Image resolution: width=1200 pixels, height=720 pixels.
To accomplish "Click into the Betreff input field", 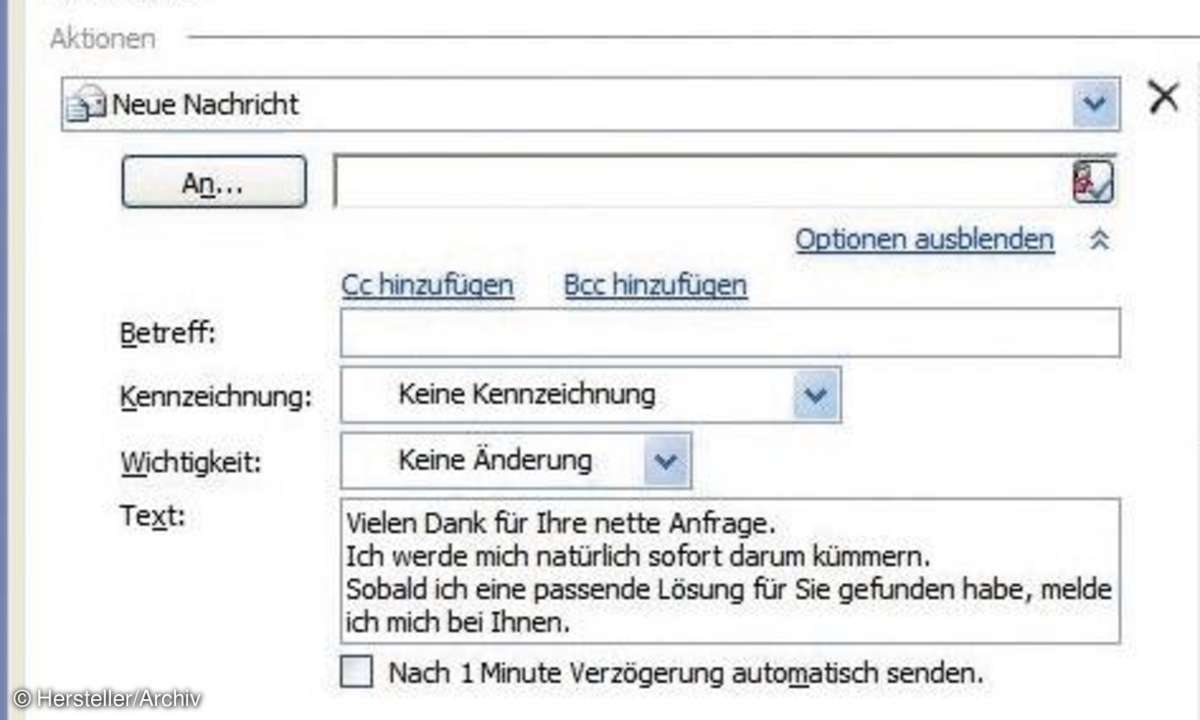I will pos(730,333).
